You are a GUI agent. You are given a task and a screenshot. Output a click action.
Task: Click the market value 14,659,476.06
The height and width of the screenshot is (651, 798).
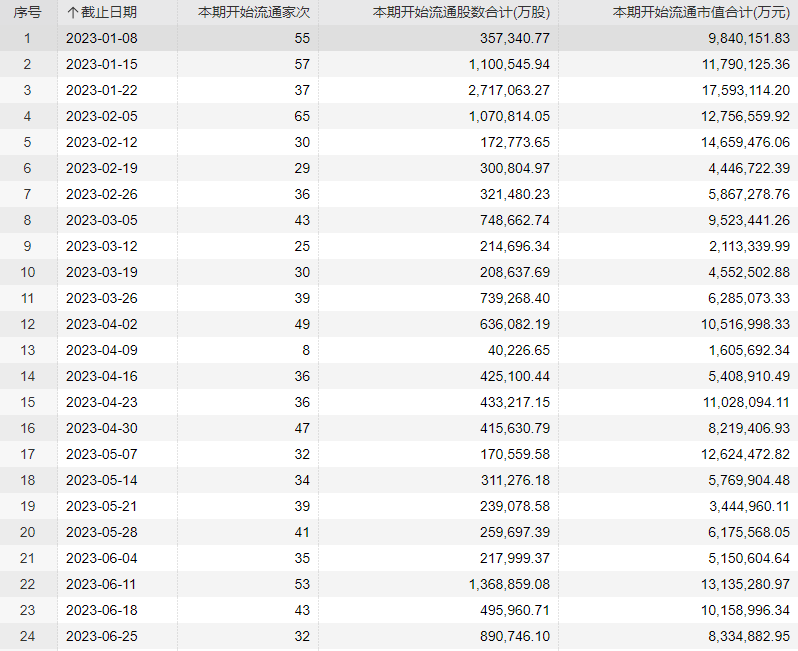click(x=746, y=142)
